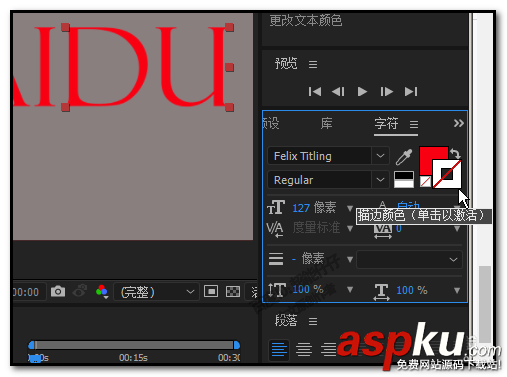
Task: Open the Felix Titling font dropdown
Action: [x=380, y=156]
